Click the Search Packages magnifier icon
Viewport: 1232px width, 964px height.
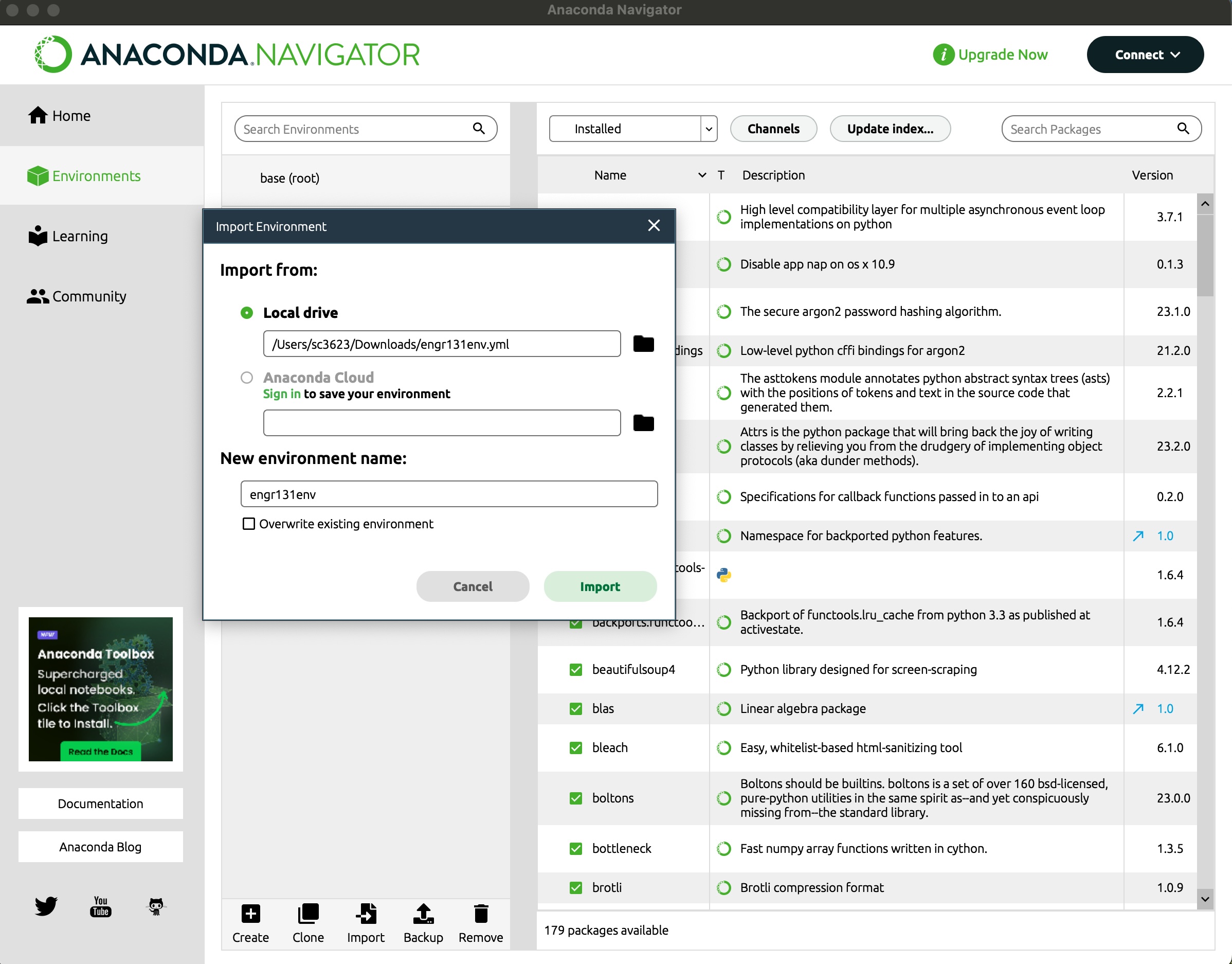click(x=1184, y=129)
